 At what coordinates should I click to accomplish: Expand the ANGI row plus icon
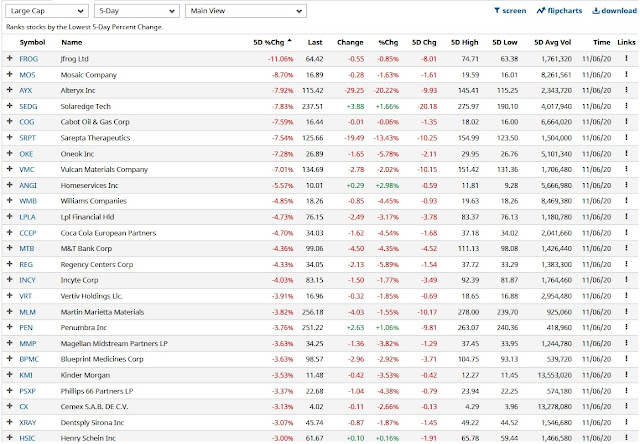(x=10, y=184)
